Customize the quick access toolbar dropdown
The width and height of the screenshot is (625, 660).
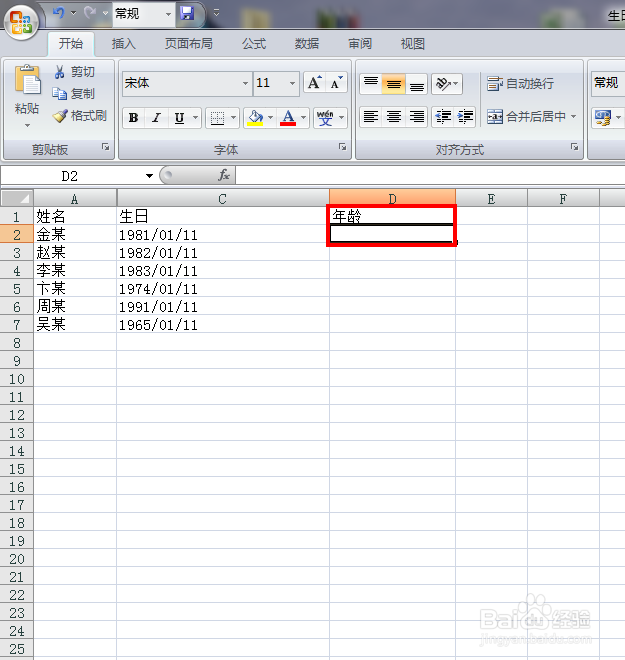coord(216,13)
